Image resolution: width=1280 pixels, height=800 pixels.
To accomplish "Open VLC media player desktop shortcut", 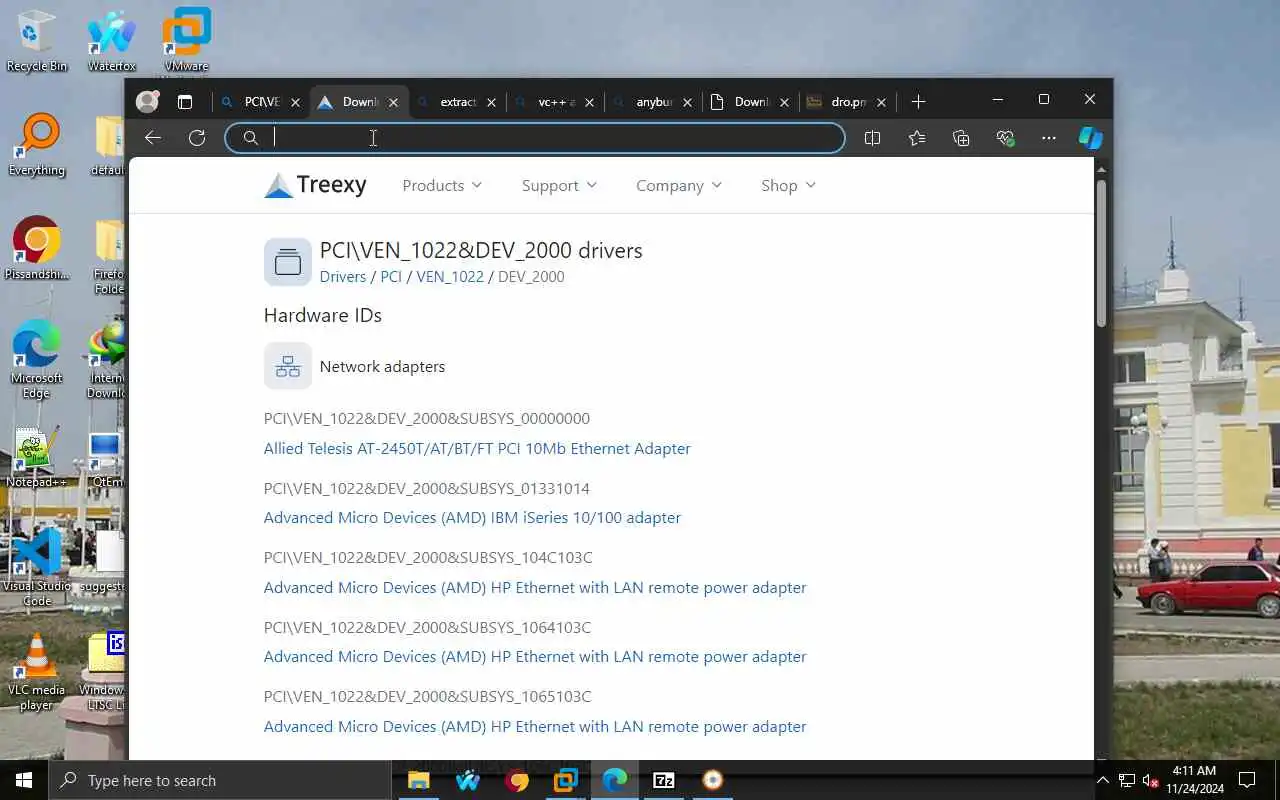I will [x=37, y=672].
